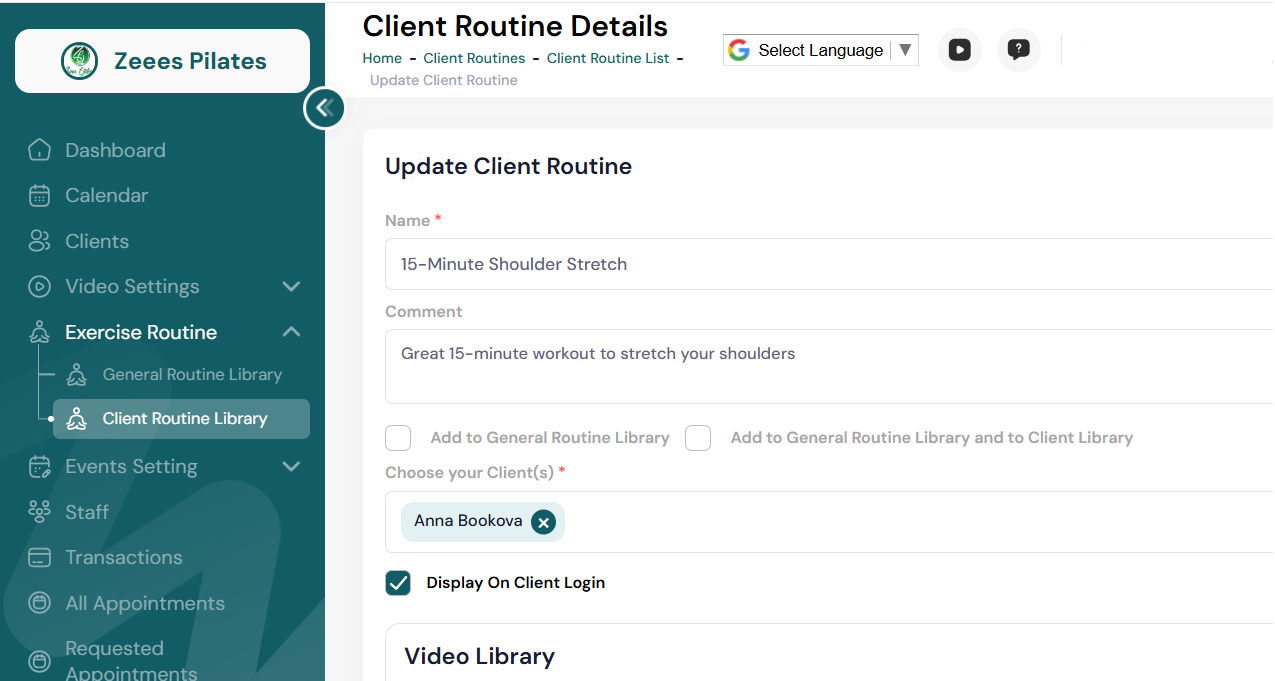Screen dimensions: 1275x681
Task: Click the Client Routines breadcrumb link
Action: [474, 58]
